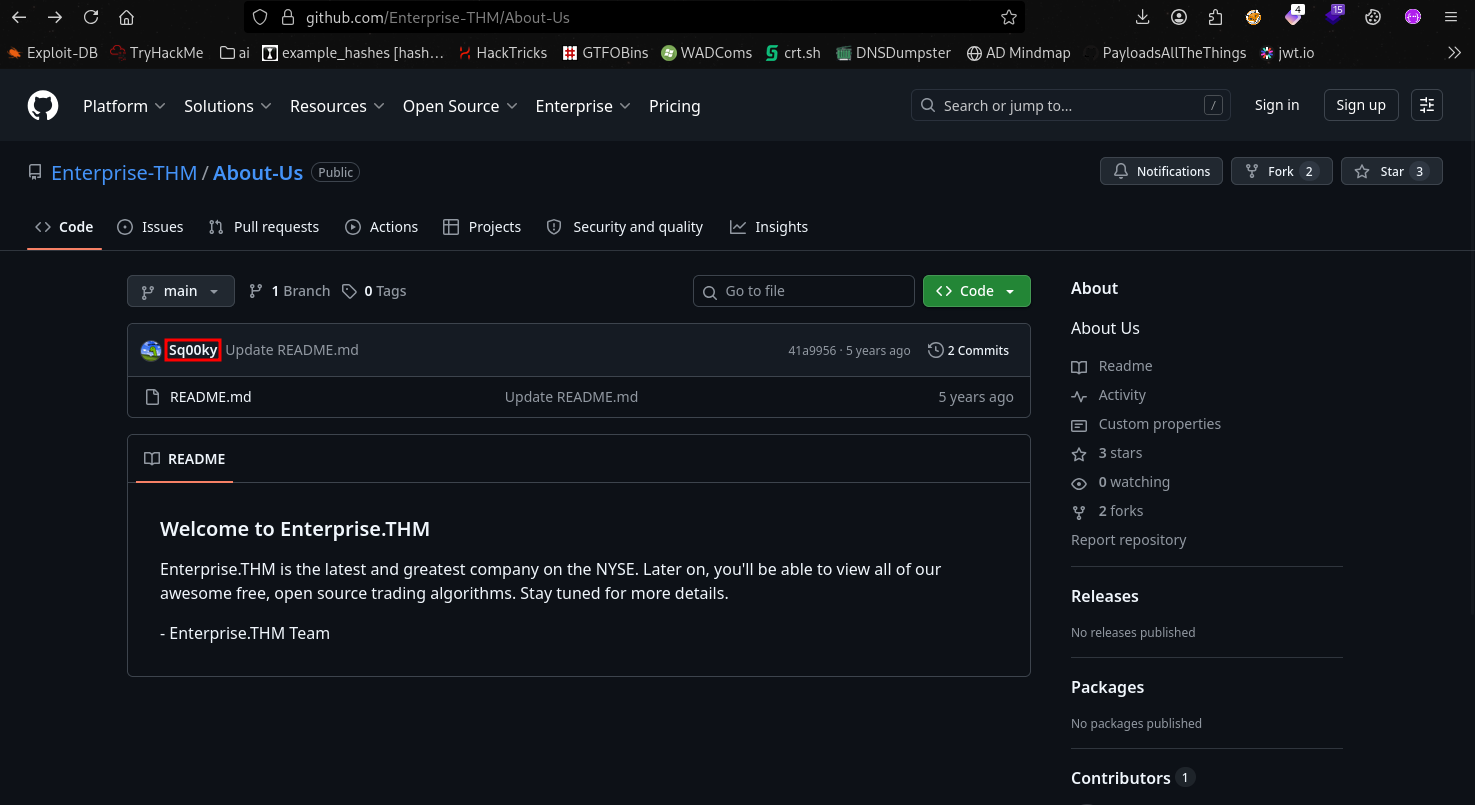Show more bookmarks with the chevron icon
The height and width of the screenshot is (805, 1475).
pyautogui.click(x=1455, y=53)
